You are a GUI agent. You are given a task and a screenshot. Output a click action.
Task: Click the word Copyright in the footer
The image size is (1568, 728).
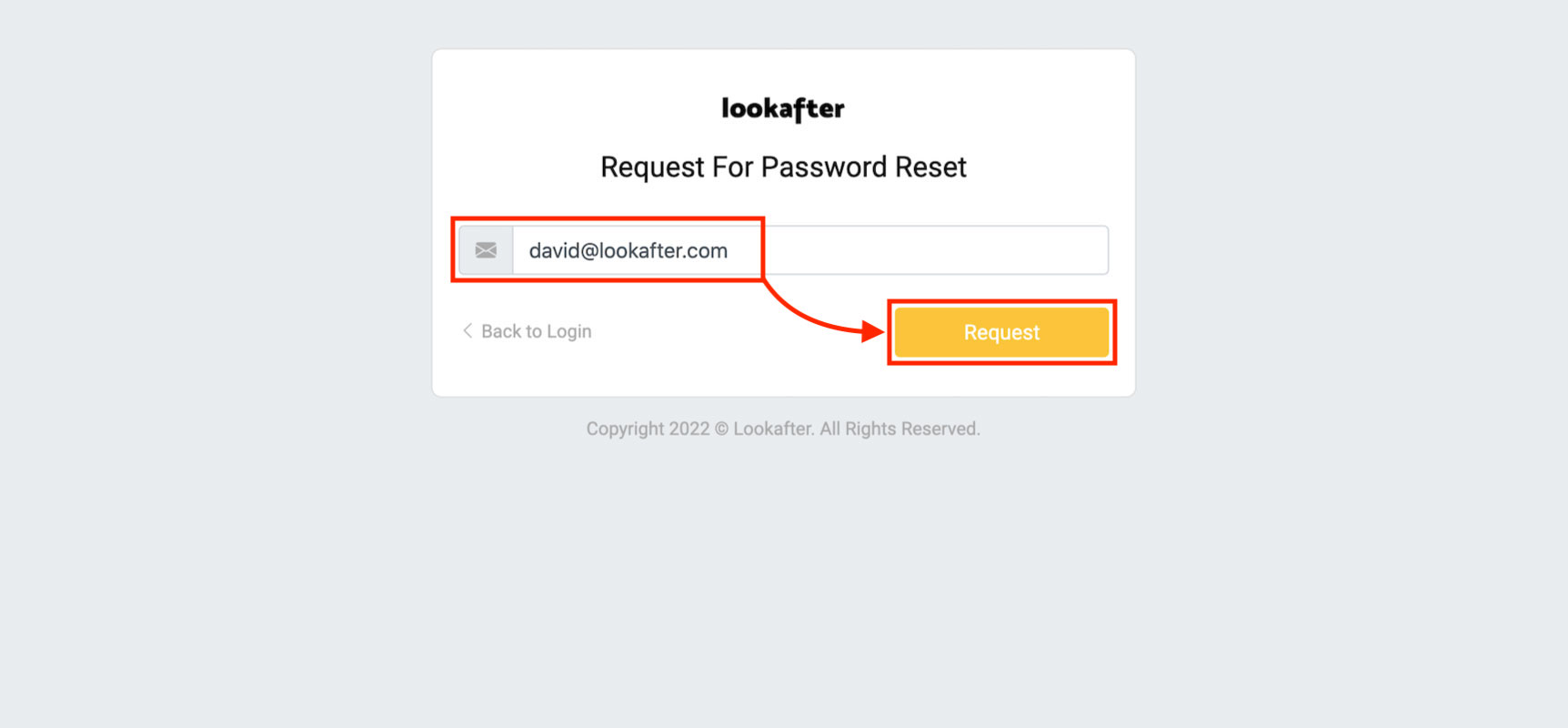click(625, 429)
